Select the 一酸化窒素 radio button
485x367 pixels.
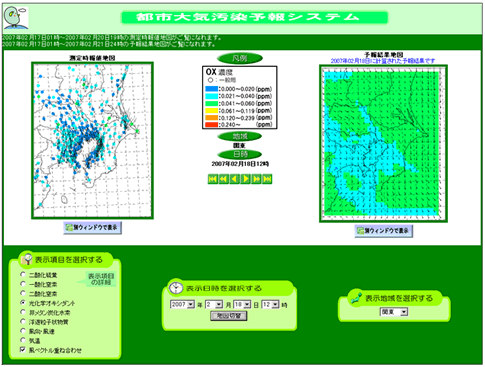coord(23,284)
